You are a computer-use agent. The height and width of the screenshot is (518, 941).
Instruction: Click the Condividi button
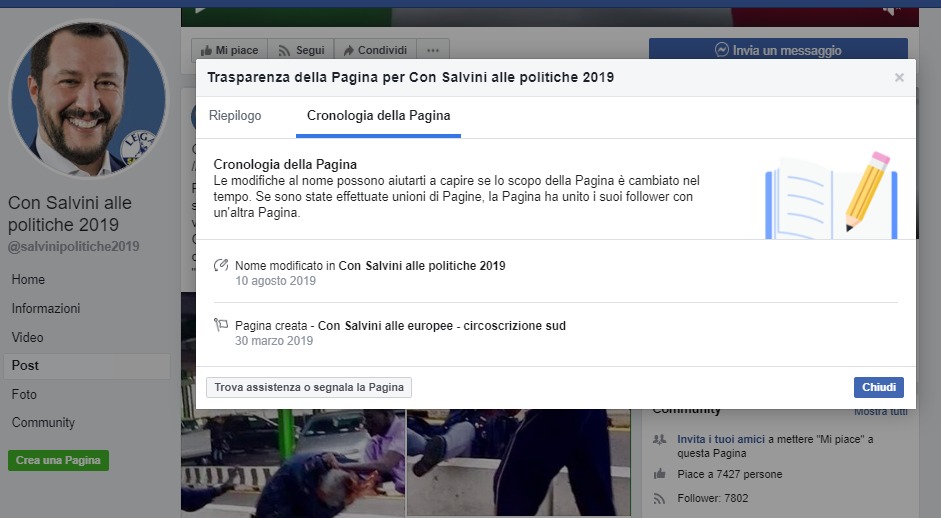[374, 50]
